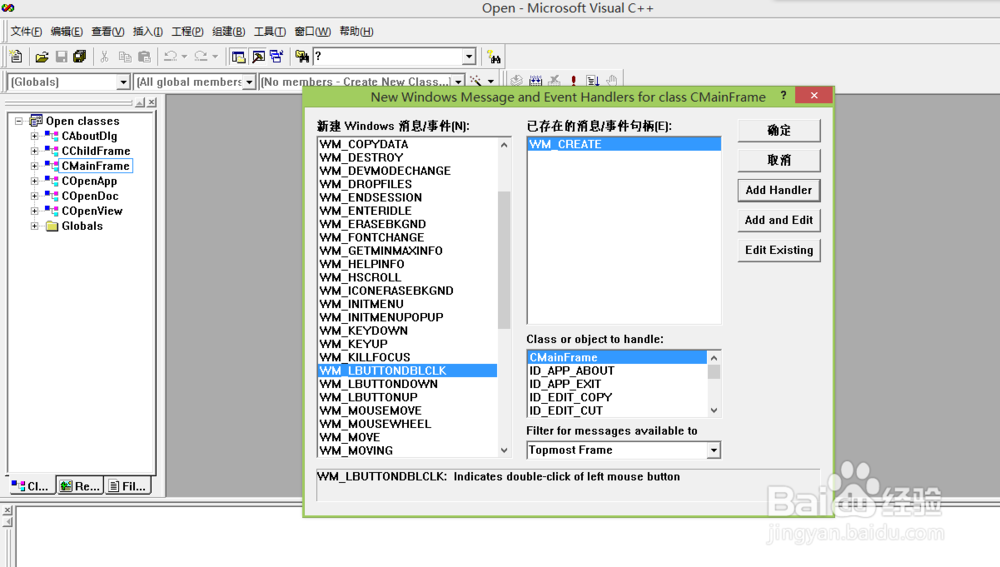Click the scroll-down arrow of the object list
The width and height of the screenshot is (1000, 567).
(714, 411)
